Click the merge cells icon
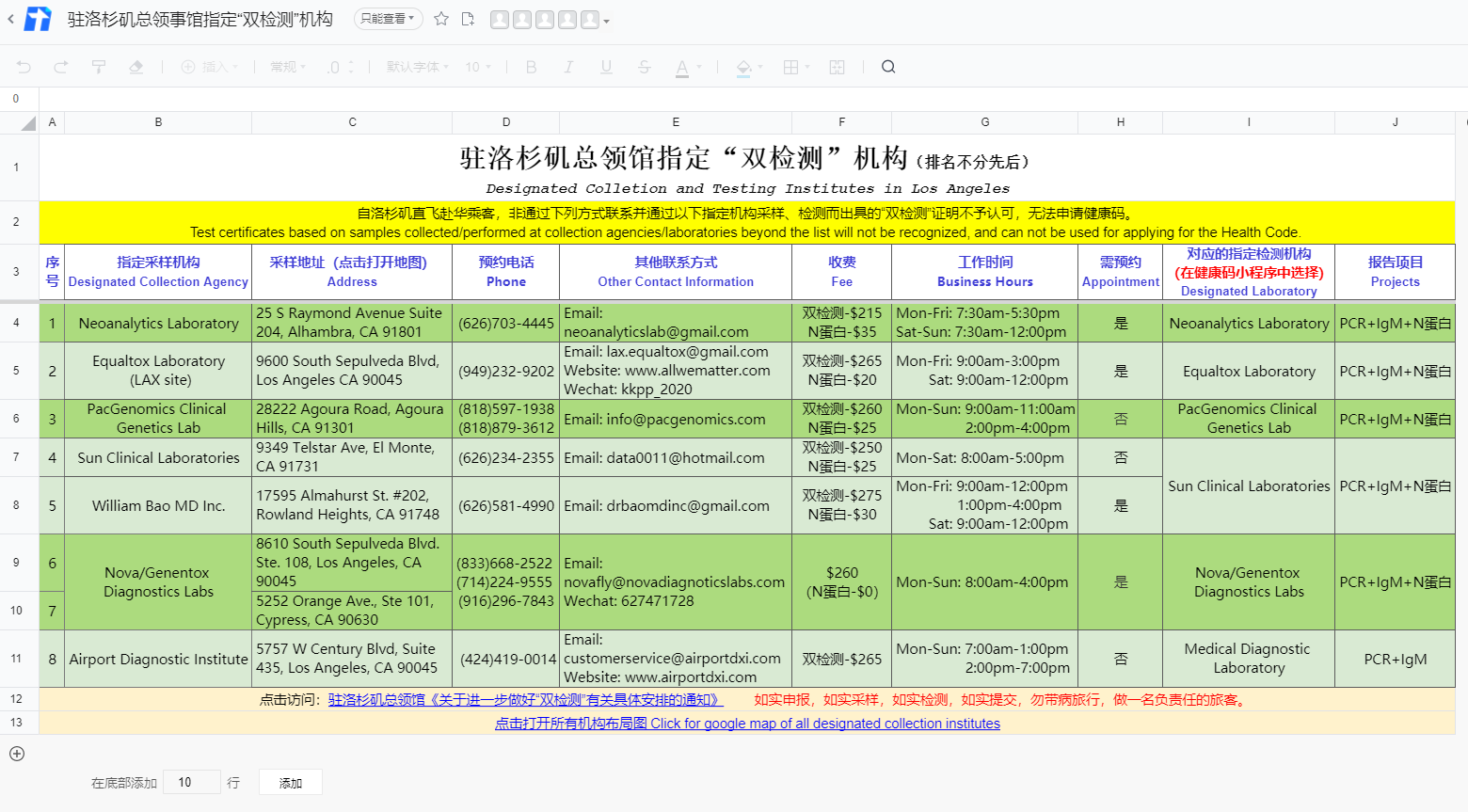The height and width of the screenshot is (812, 1468). 837,67
